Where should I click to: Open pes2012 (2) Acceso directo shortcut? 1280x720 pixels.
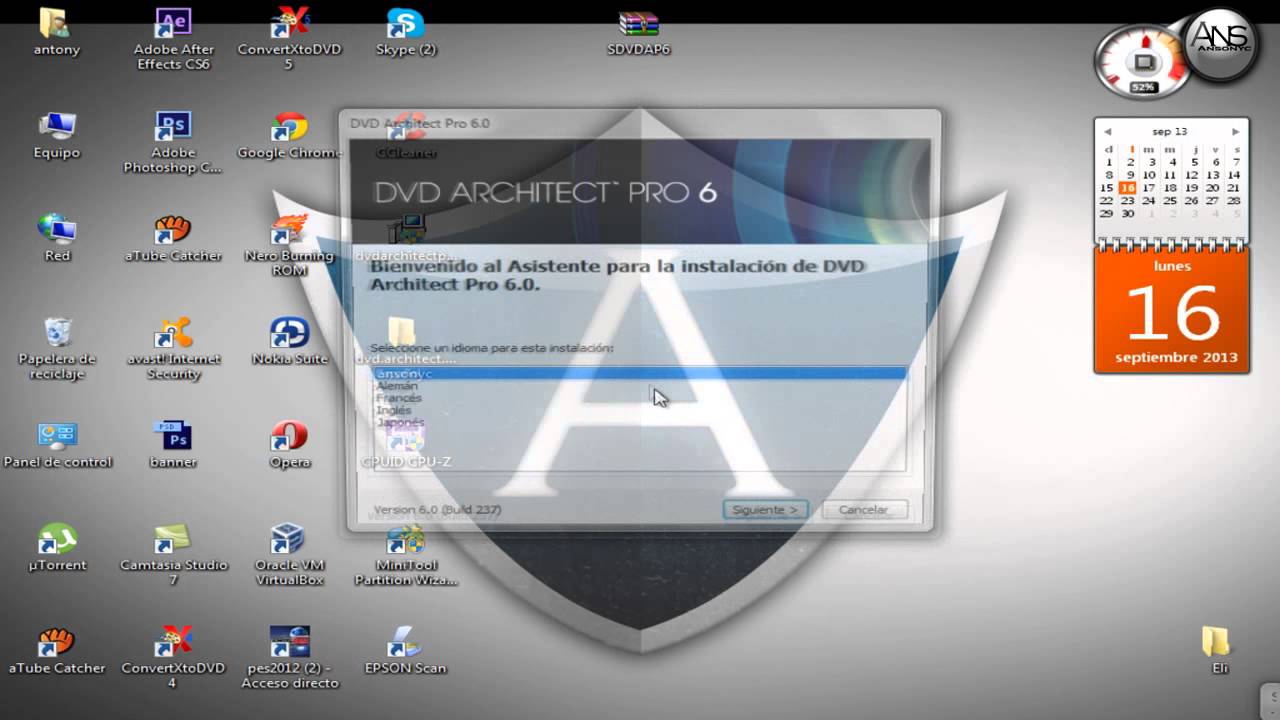(x=289, y=658)
